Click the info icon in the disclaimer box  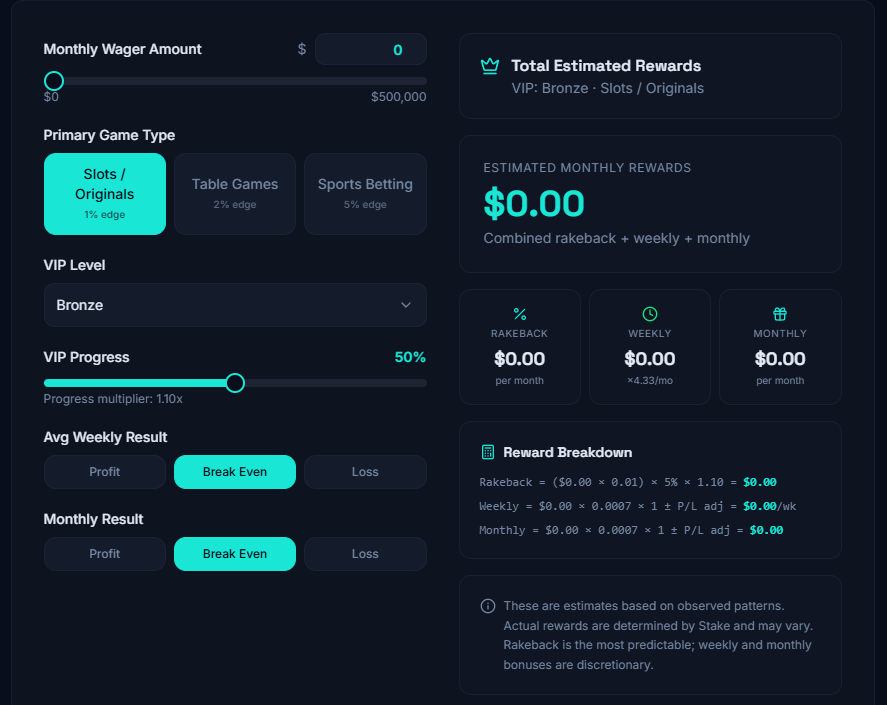[488, 606]
